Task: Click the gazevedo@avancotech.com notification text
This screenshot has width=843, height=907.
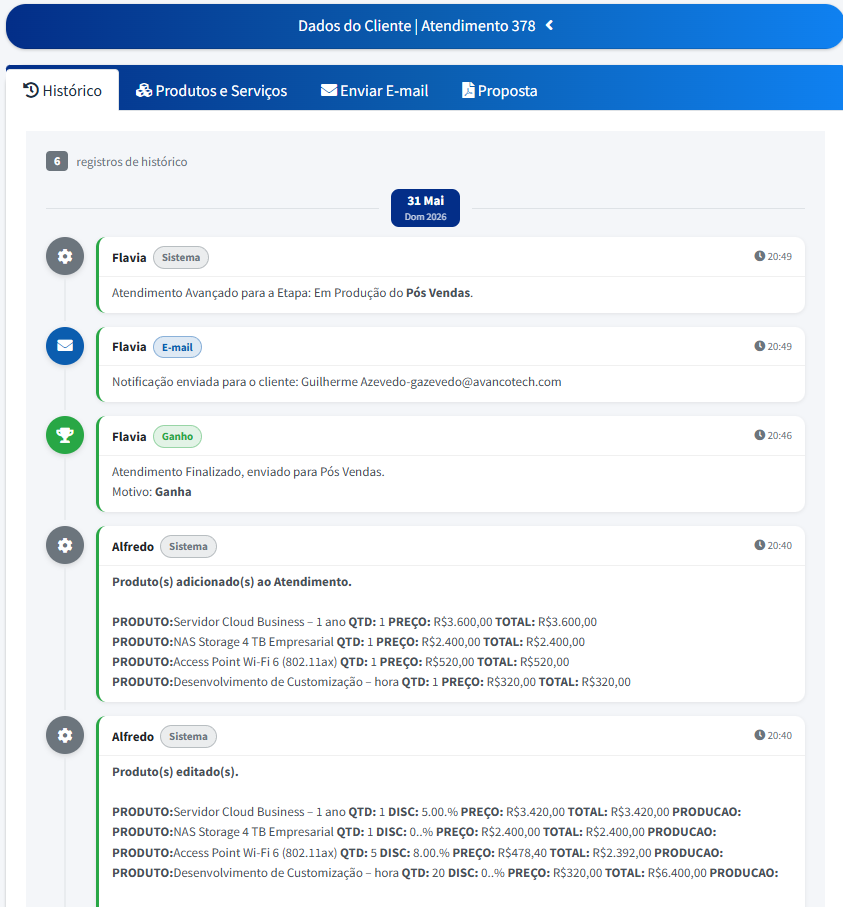Action: tap(337, 382)
